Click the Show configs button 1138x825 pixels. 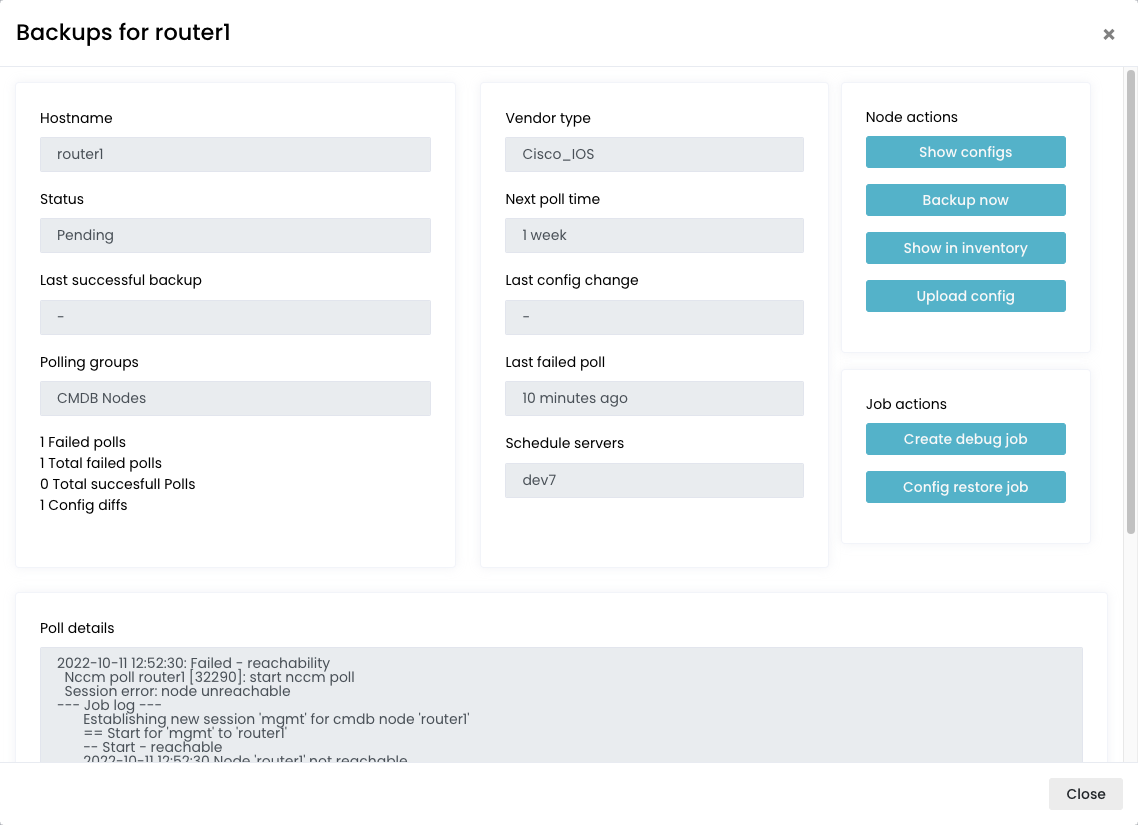(965, 152)
